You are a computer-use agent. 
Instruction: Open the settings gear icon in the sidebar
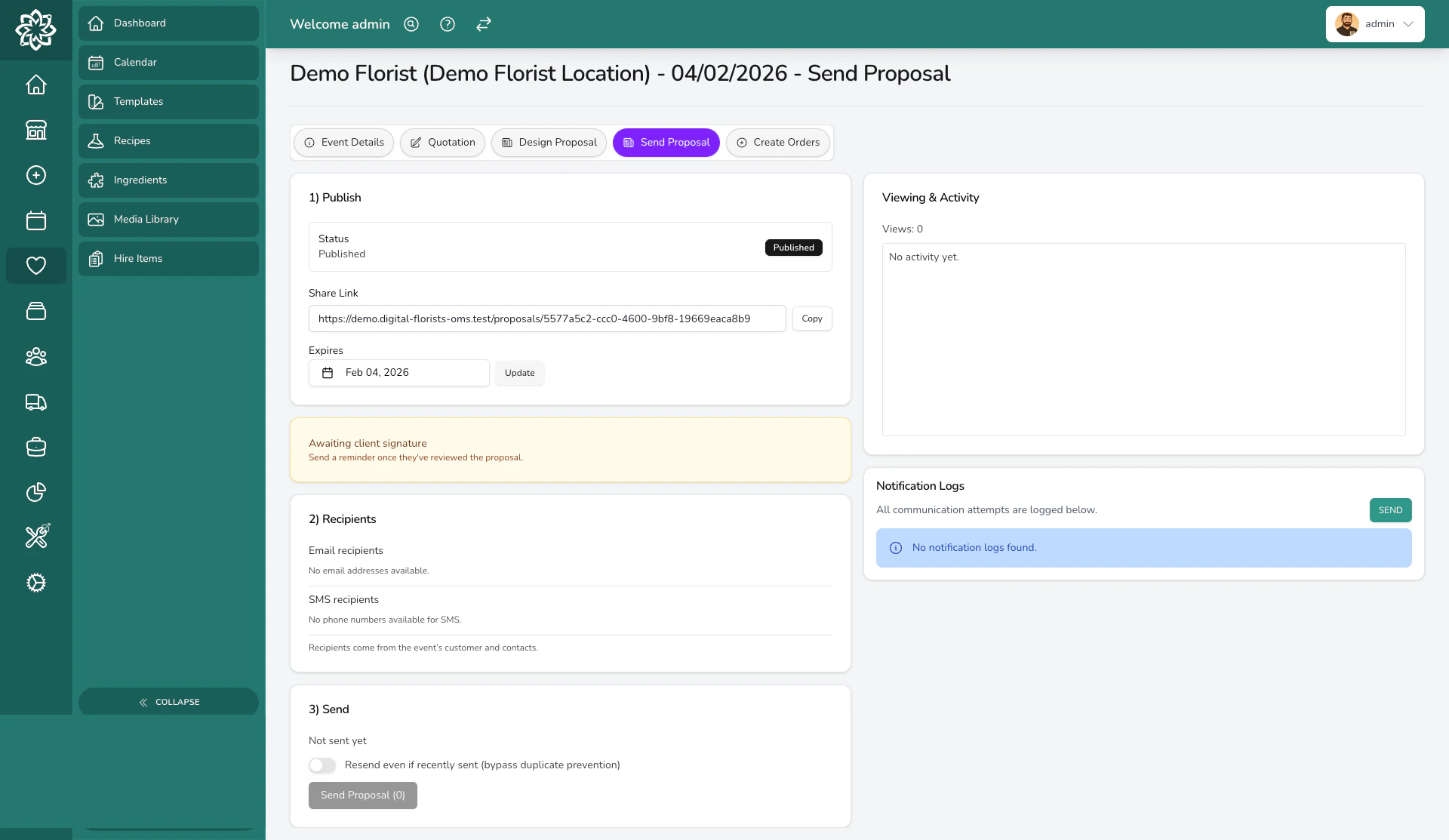tap(35, 583)
